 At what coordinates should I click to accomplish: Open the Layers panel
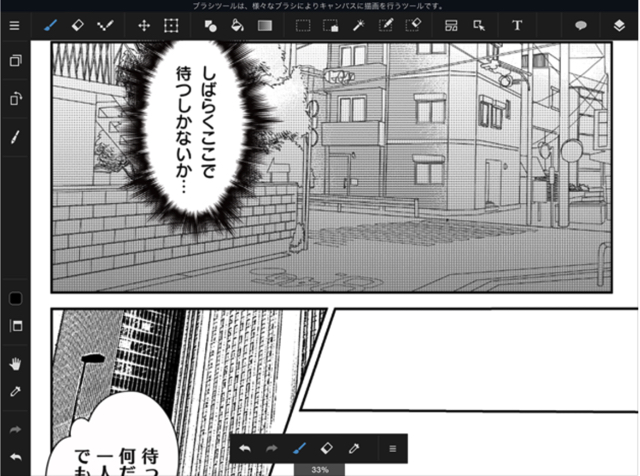[x=619, y=25]
